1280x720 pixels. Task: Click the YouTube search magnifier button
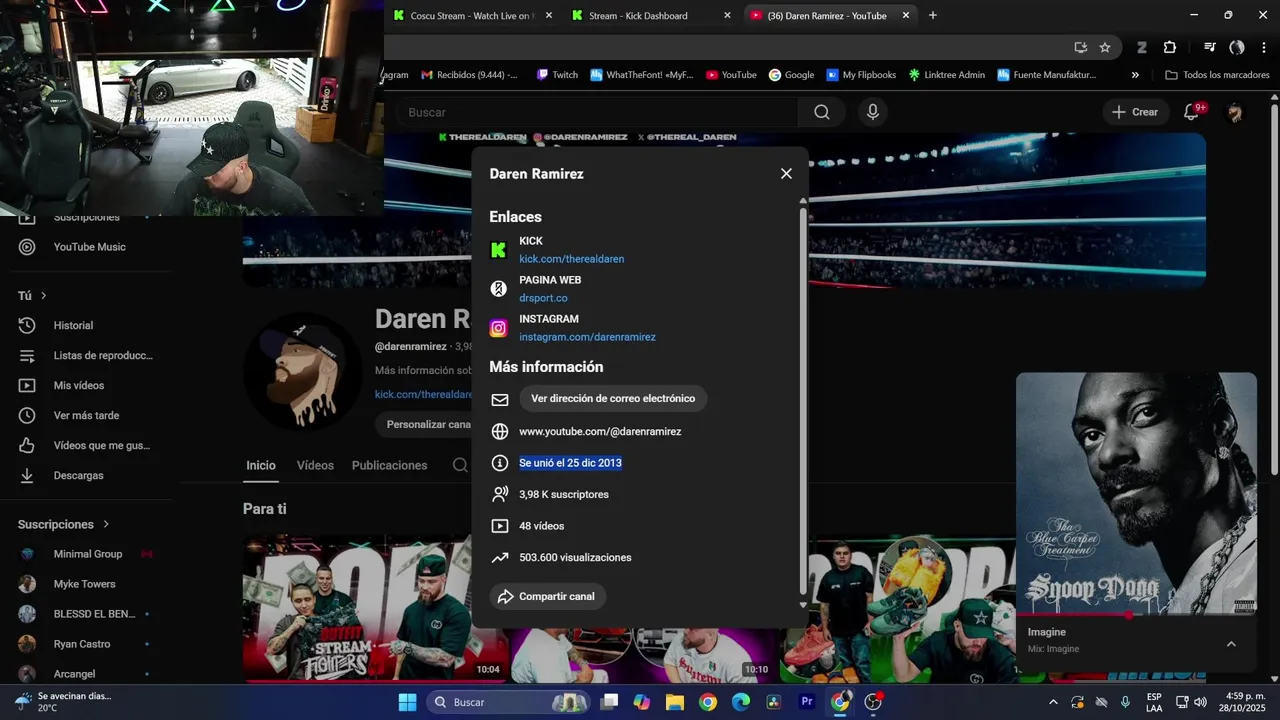coord(822,112)
